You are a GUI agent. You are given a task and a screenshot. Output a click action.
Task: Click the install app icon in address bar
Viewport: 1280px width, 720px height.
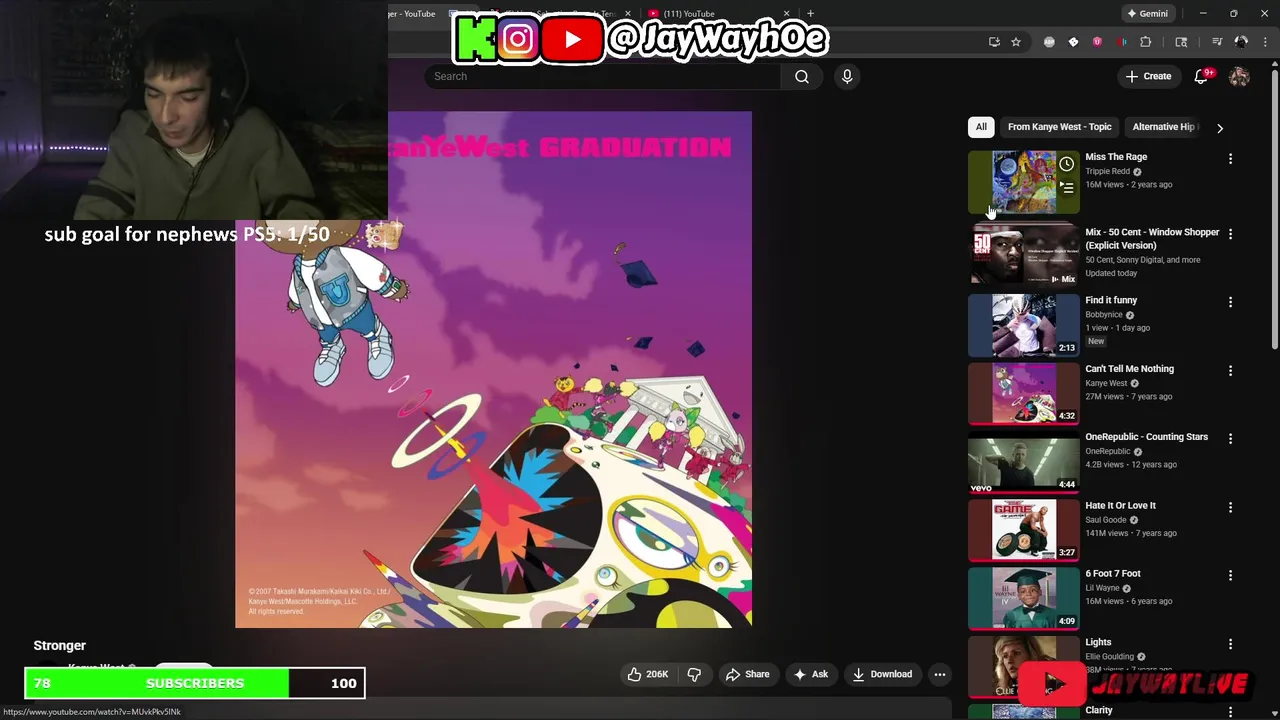pyautogui.click(x=994, y=42)
